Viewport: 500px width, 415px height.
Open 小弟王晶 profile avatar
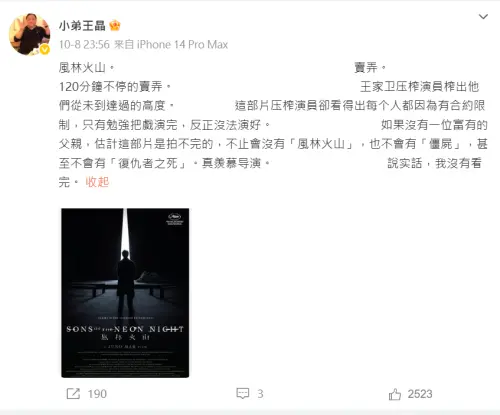pos(30,34)
